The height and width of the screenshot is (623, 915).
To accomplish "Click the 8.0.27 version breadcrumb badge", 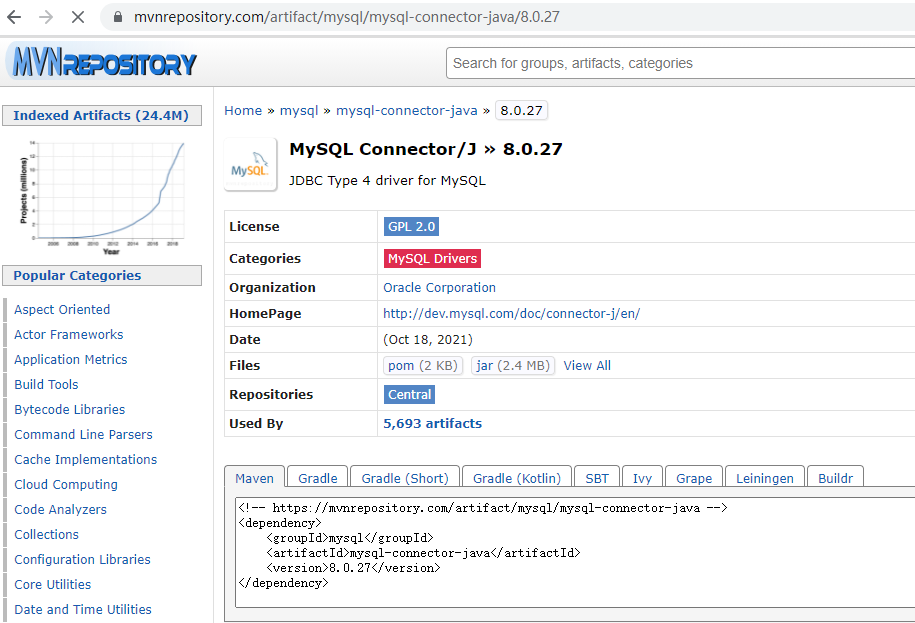I will click(x=521, y=110).
